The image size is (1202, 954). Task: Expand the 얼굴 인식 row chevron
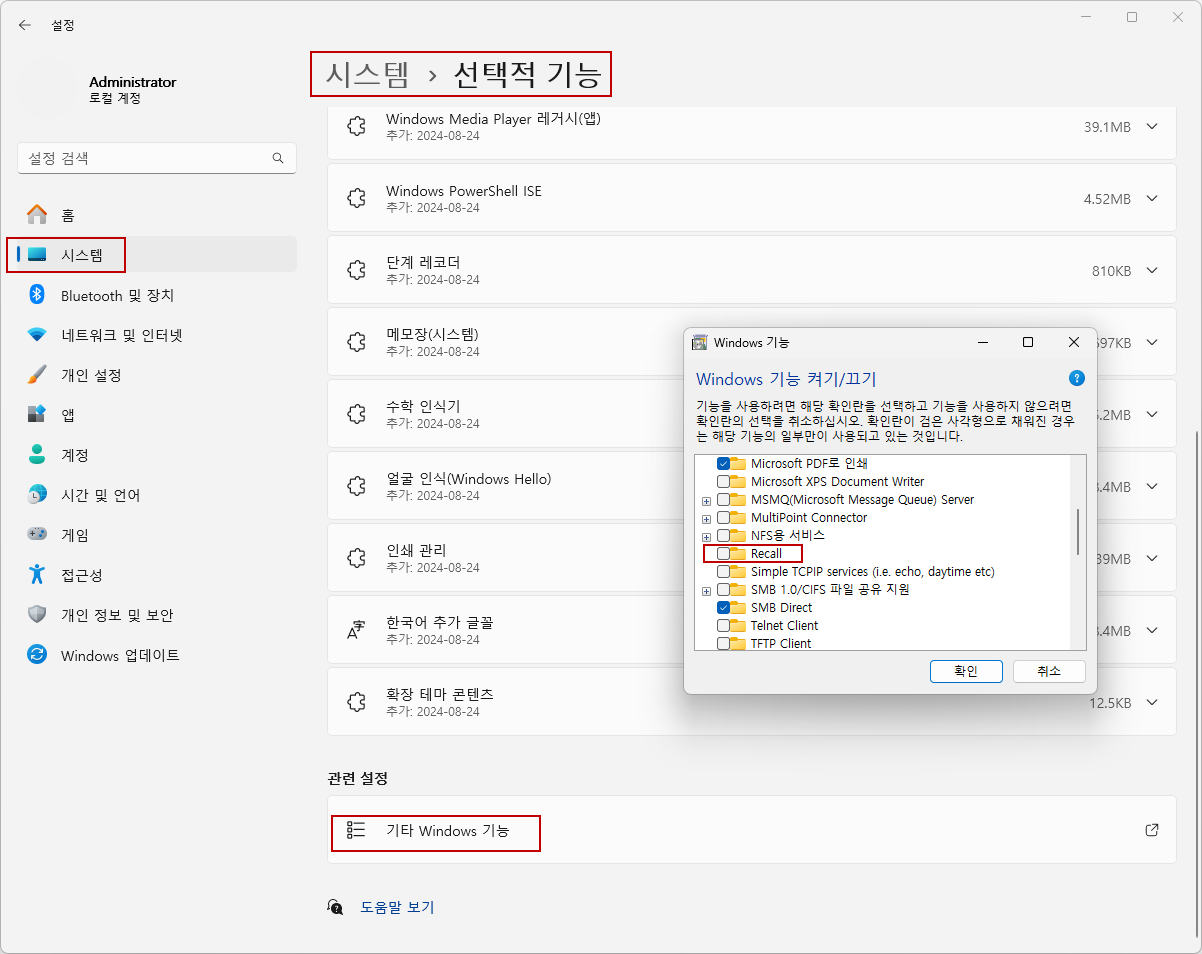click(x=1152, y=487)
